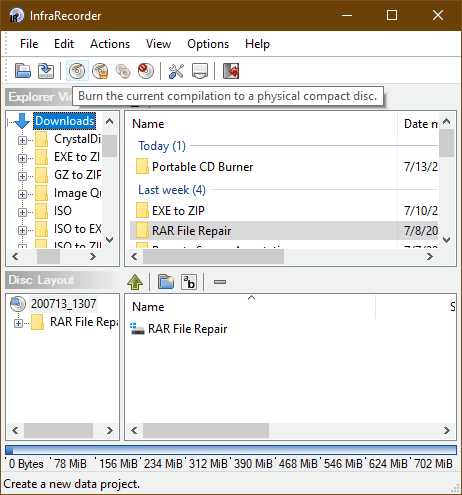Click the disc capacity usage bar
Image resolution: width=462 pixels, height=495 pixels.
231,450
